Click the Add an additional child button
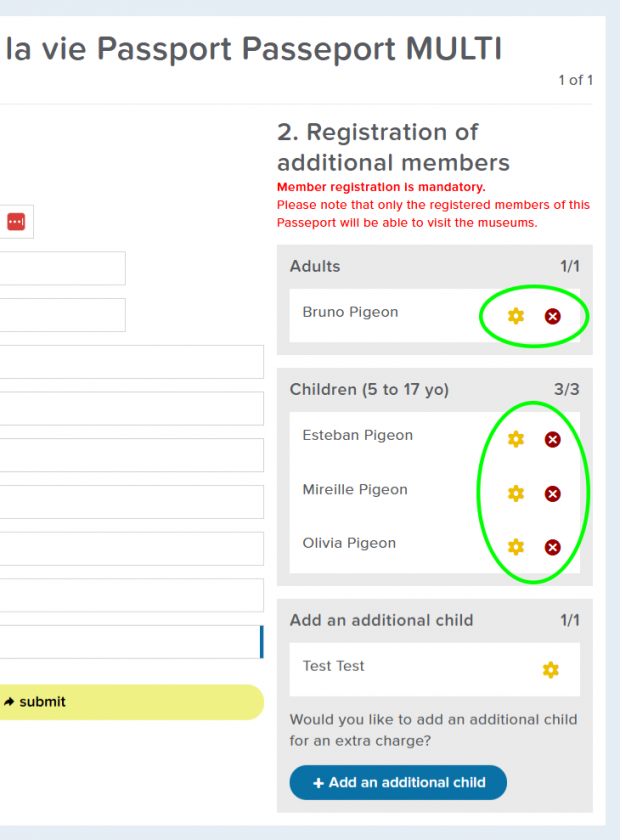The width and height of the screenshot is (620, 840). [x=398, y=782]
